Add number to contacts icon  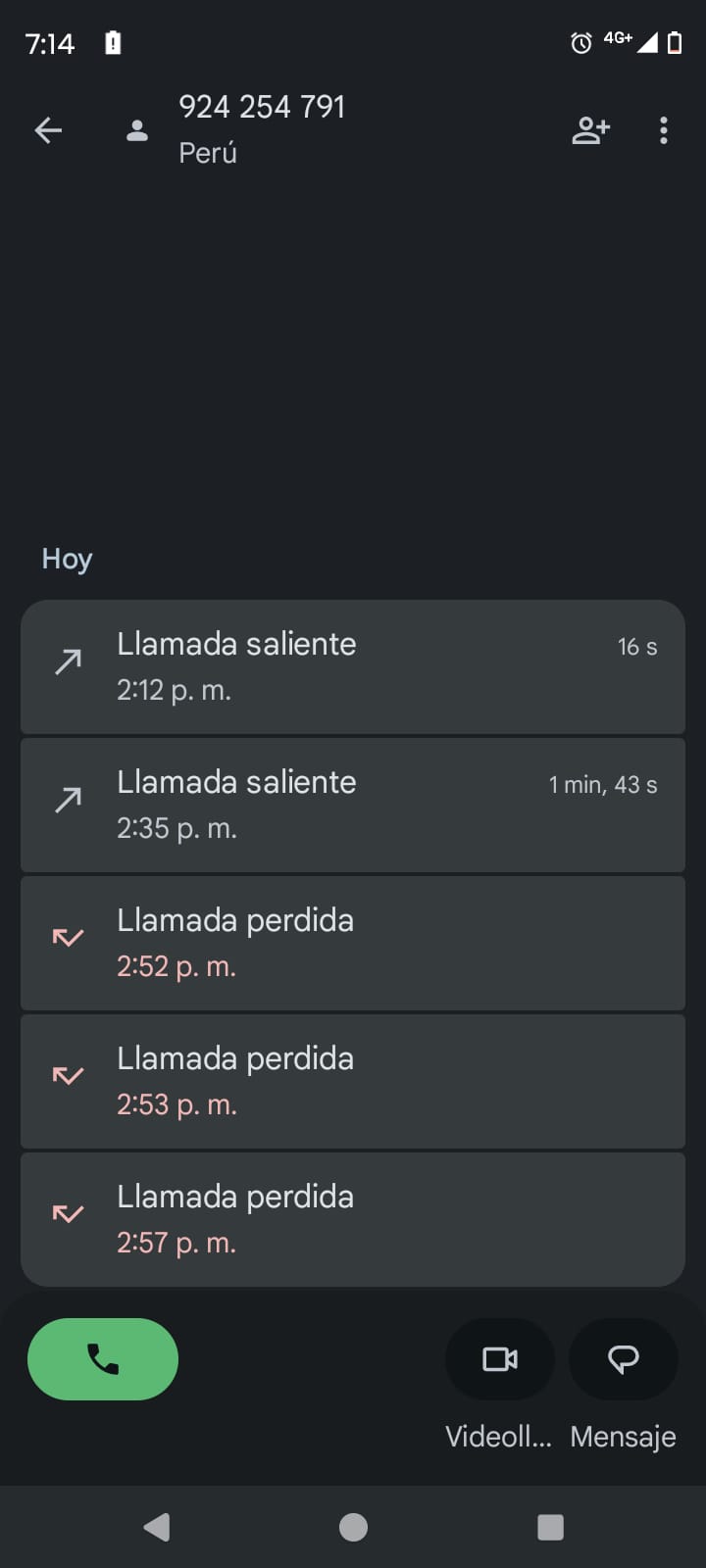590,130
